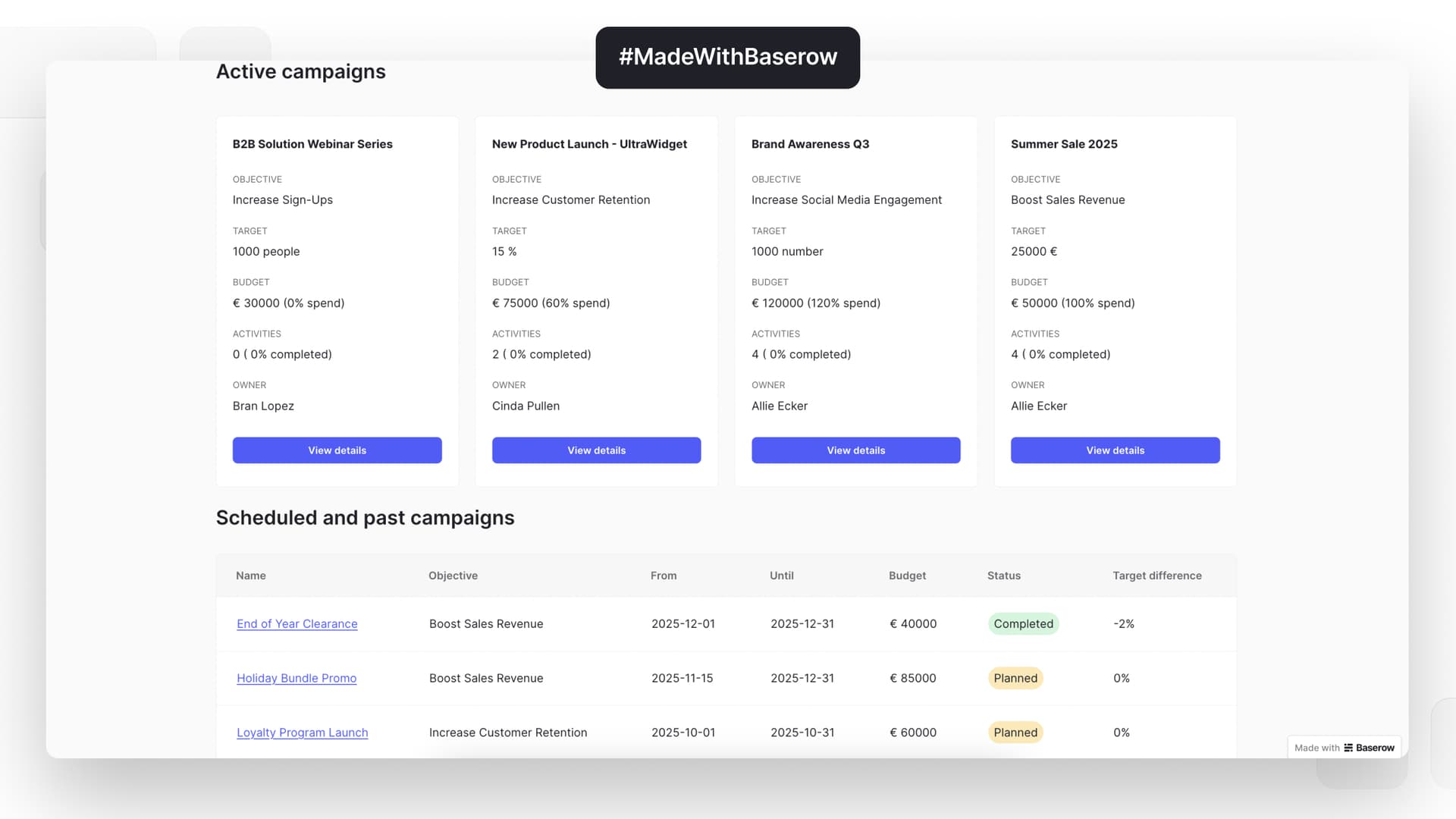Click the '-2%' target difference cell
The width and height of the screenshot is (1456, 819).
1123,623
